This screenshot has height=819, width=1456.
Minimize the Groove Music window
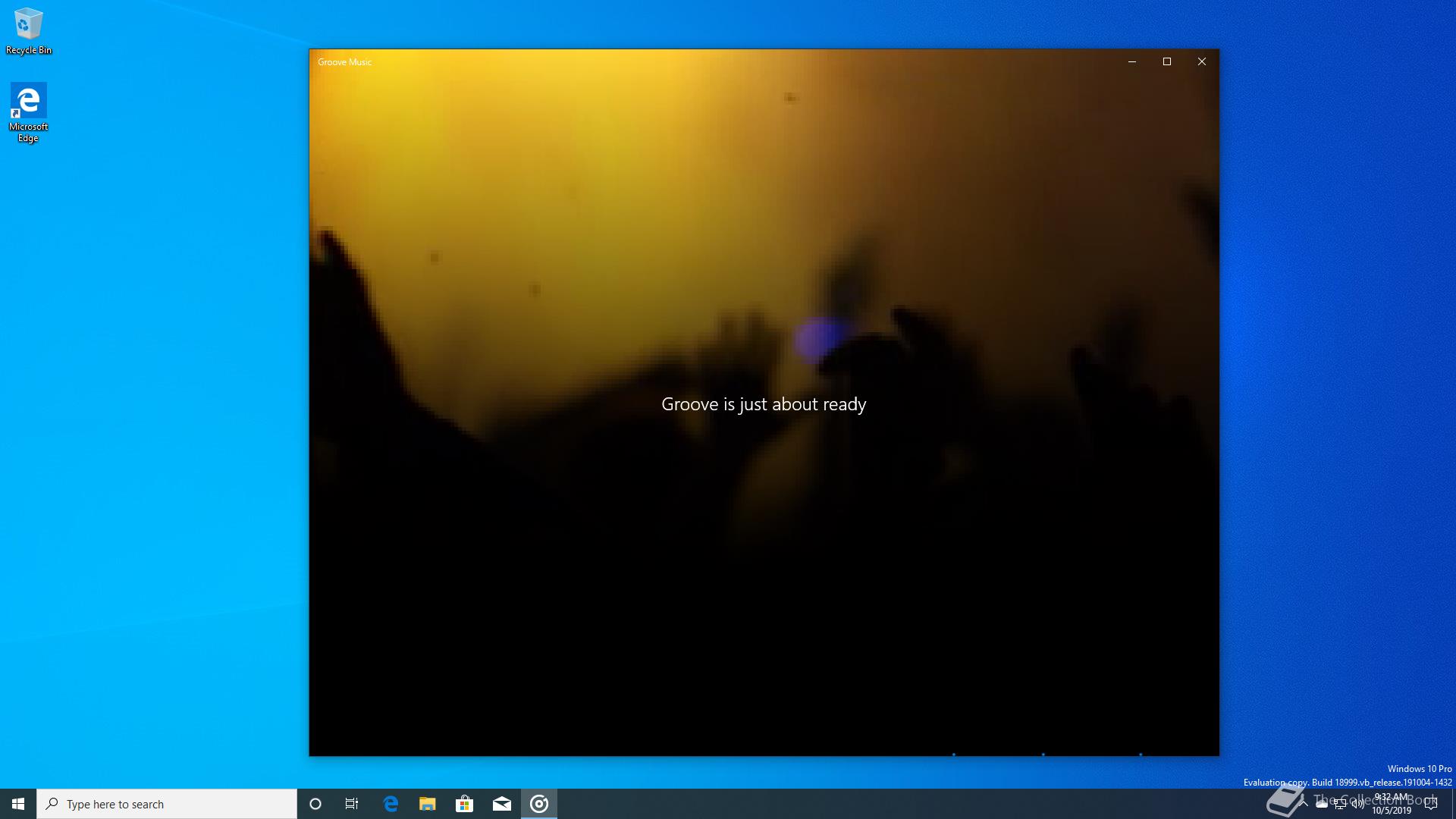(1132, 61)
